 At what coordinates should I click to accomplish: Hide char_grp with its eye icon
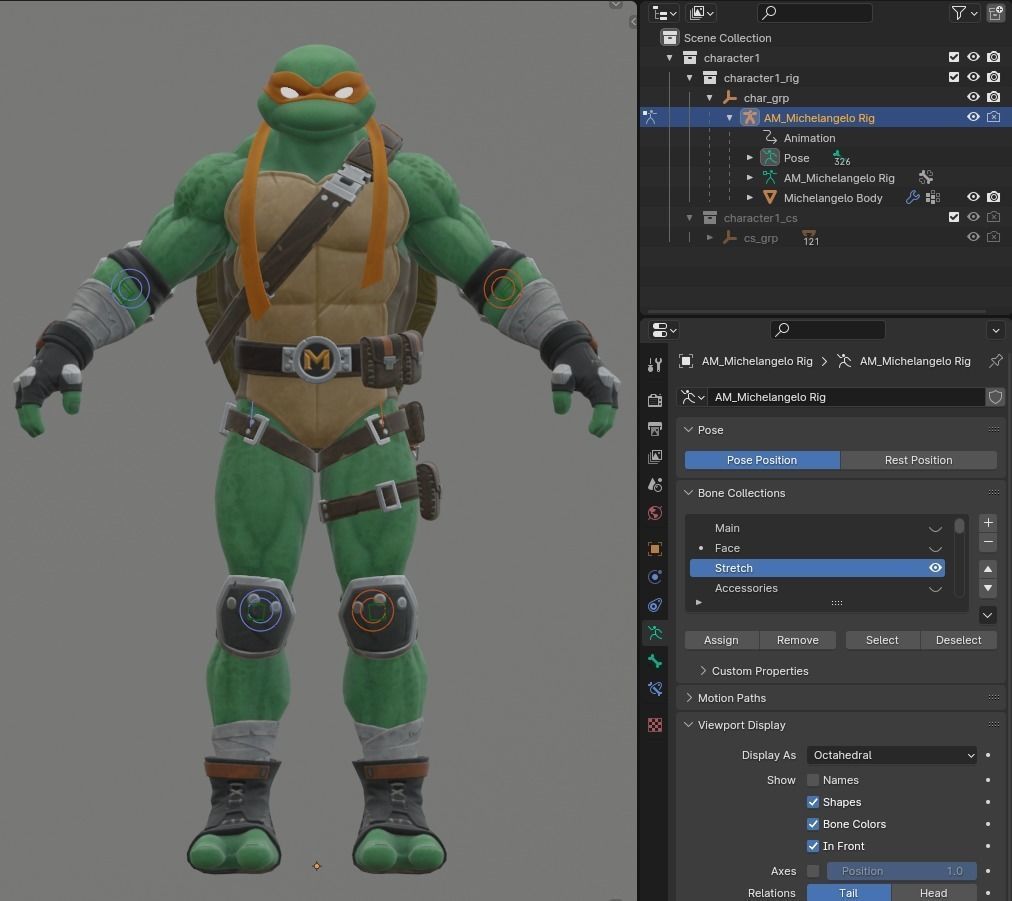coord(973,97)
